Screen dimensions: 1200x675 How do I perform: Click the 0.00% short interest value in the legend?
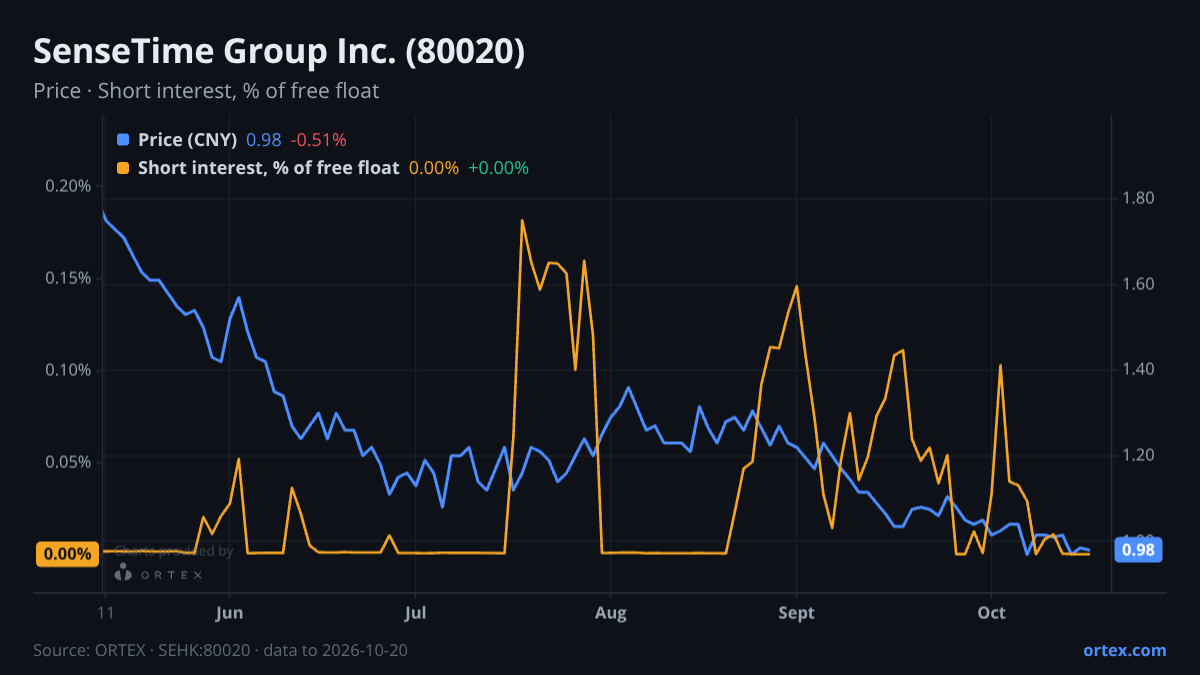click(x=434, y=168)
